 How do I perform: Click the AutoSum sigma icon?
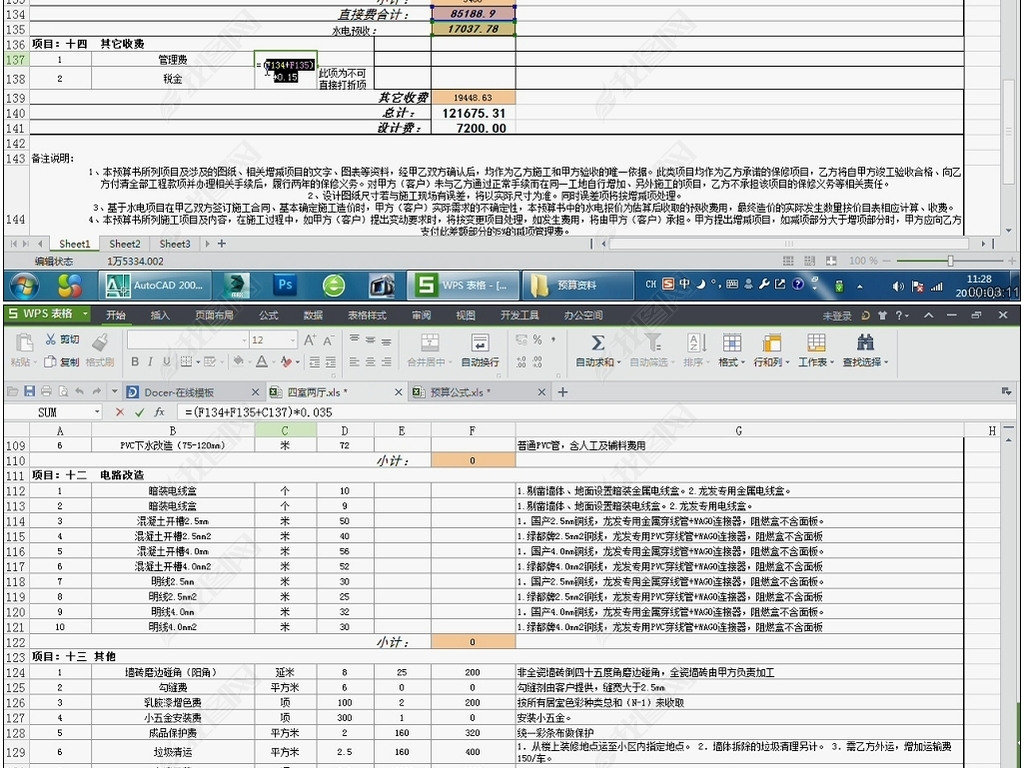click(x=597, y=343)
